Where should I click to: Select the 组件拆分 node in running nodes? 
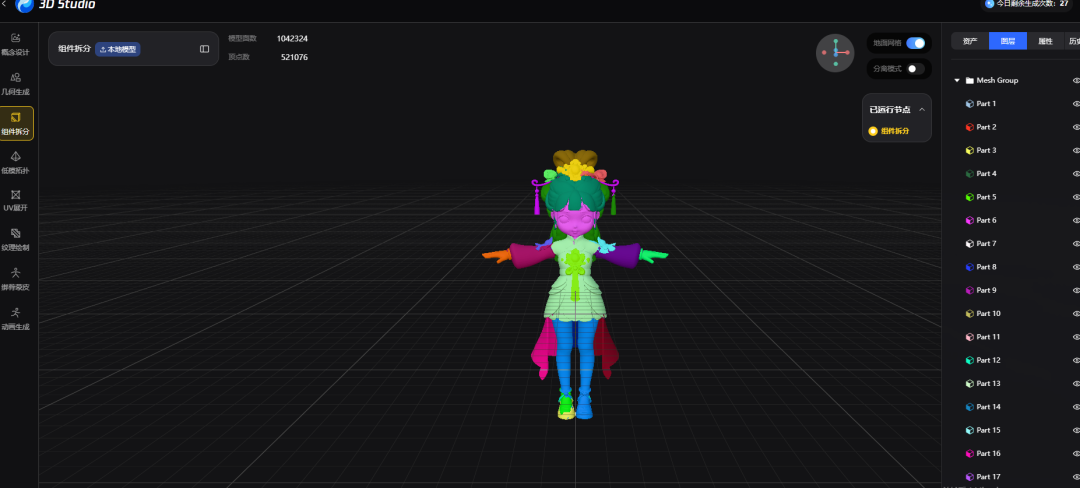[x=889, y=131]
